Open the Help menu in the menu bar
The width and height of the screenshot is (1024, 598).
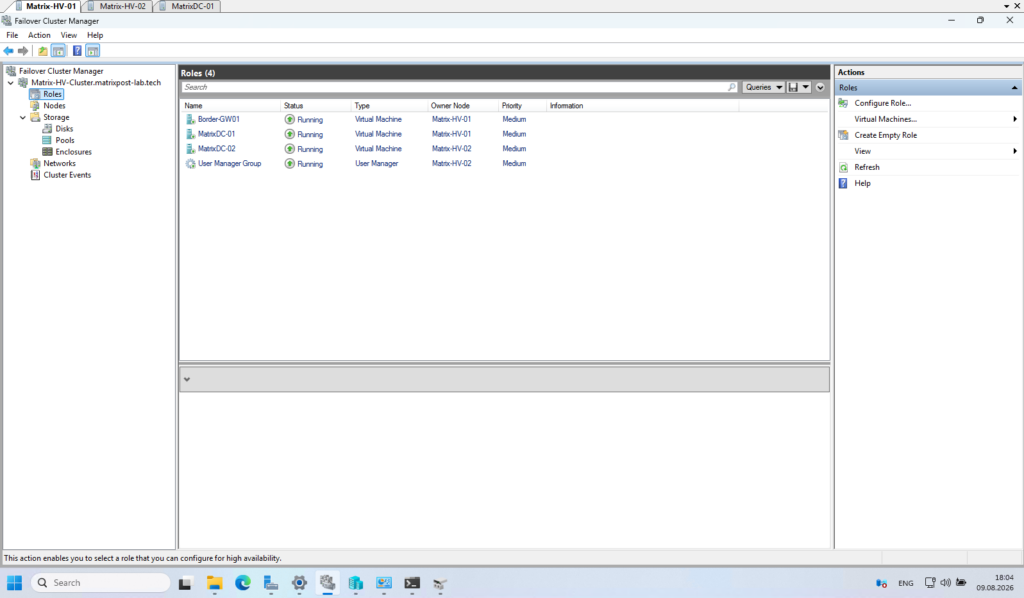tap(95, 35)
